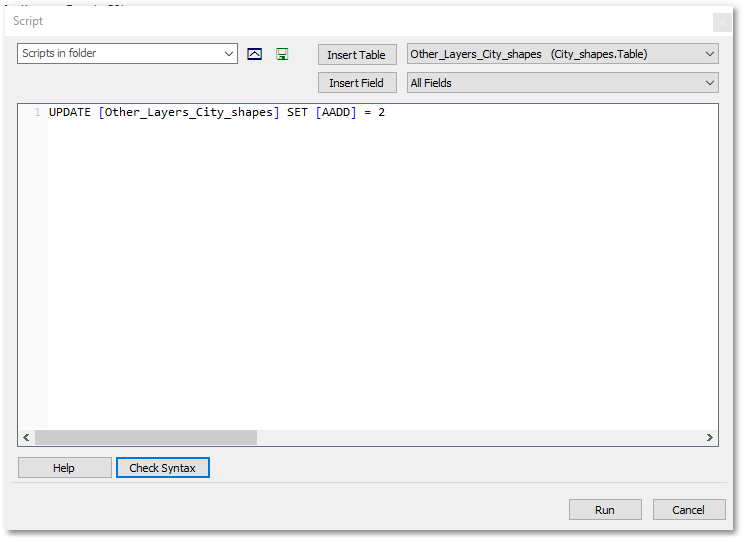
Task: Click line number 1 in the gutter
Action: [x=37, y=112]
